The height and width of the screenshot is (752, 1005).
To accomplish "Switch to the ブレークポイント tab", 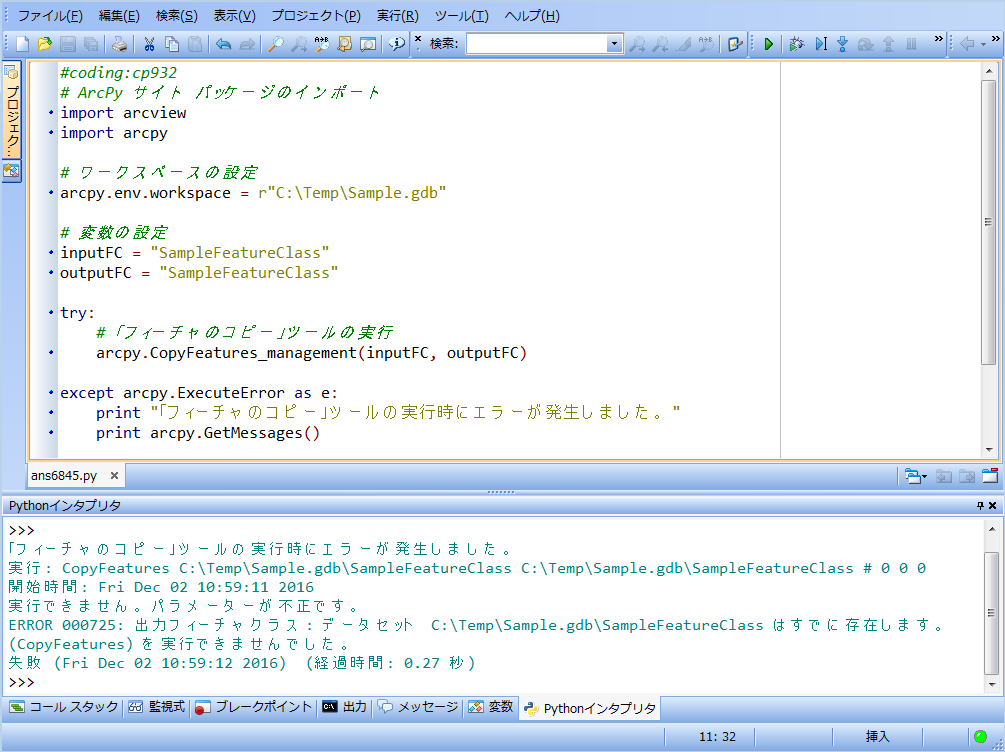I will tap(254, 707).
